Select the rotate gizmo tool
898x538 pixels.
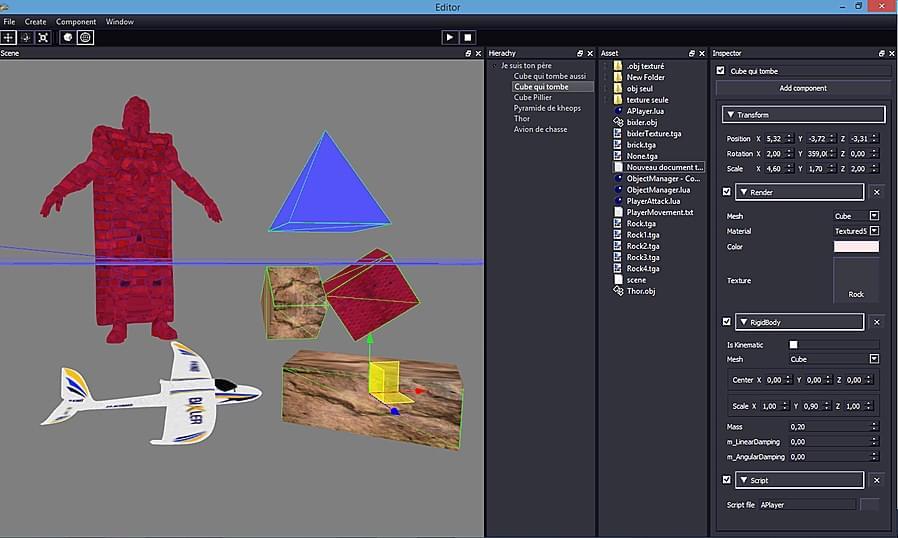click(26, 37)
